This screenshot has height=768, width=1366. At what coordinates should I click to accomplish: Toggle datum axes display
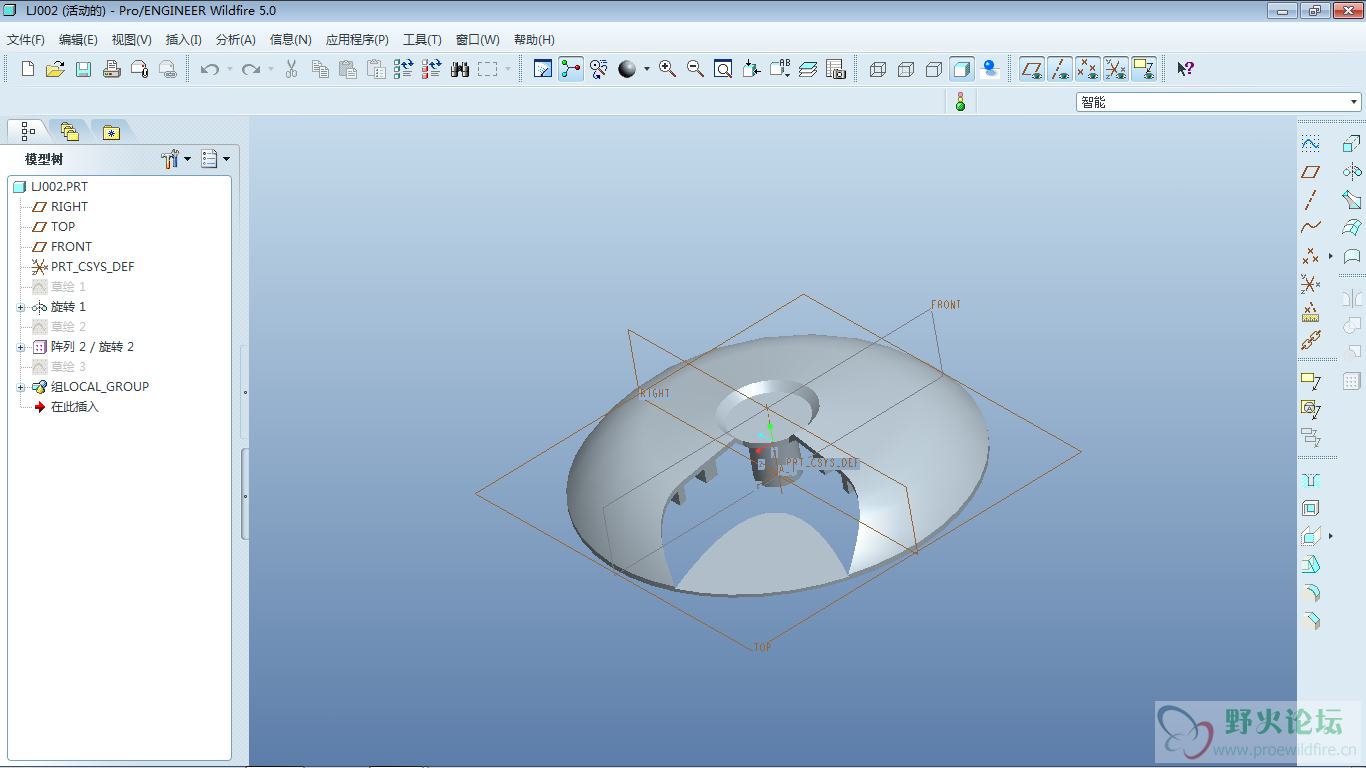pos(1060,69)
